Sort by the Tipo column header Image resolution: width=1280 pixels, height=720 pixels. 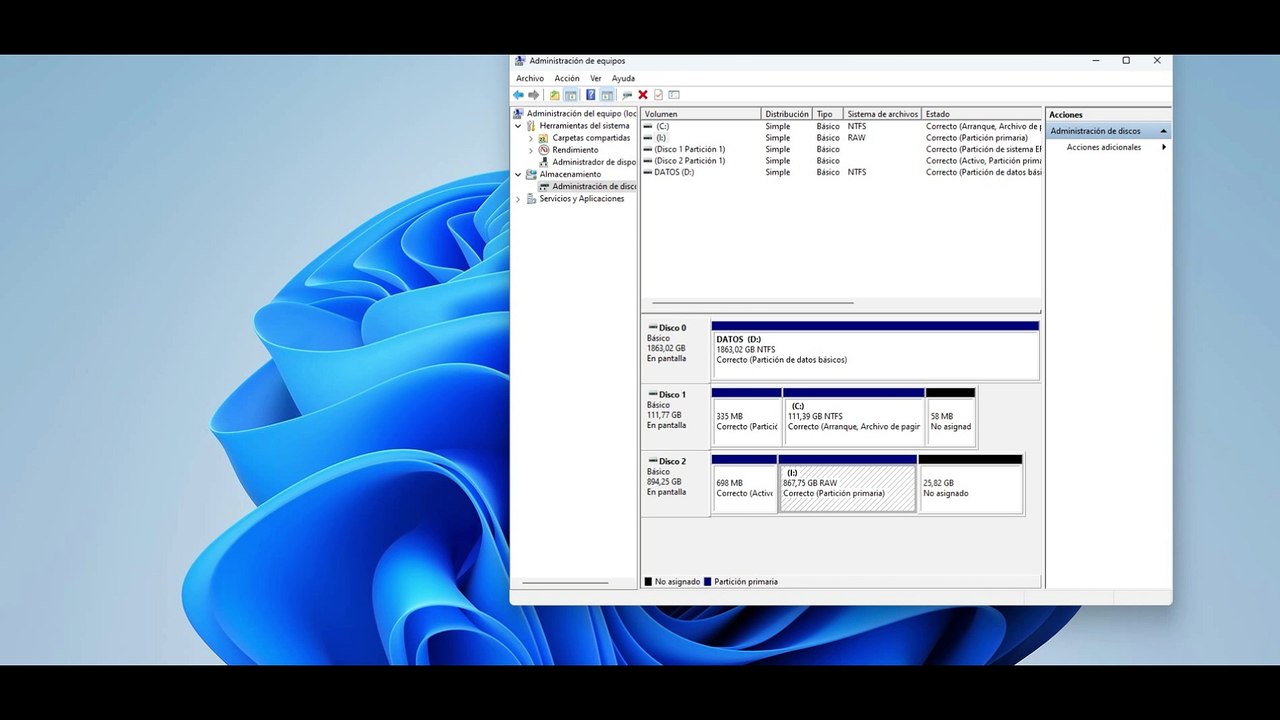(x=828, y=114)
